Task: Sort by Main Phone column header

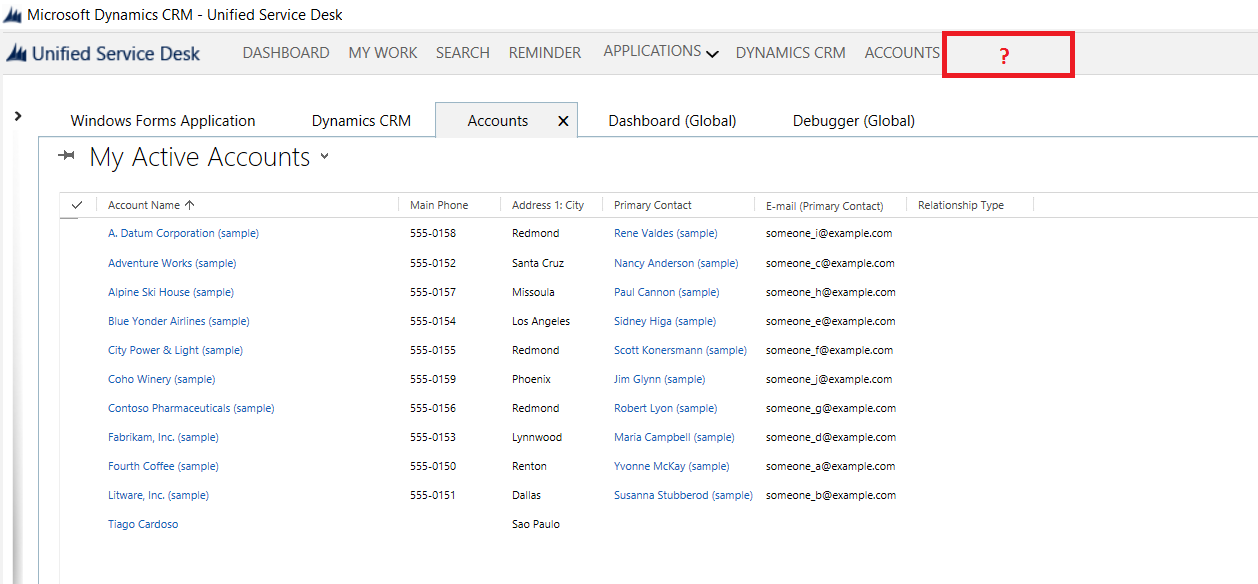Action: coord(439,205)
